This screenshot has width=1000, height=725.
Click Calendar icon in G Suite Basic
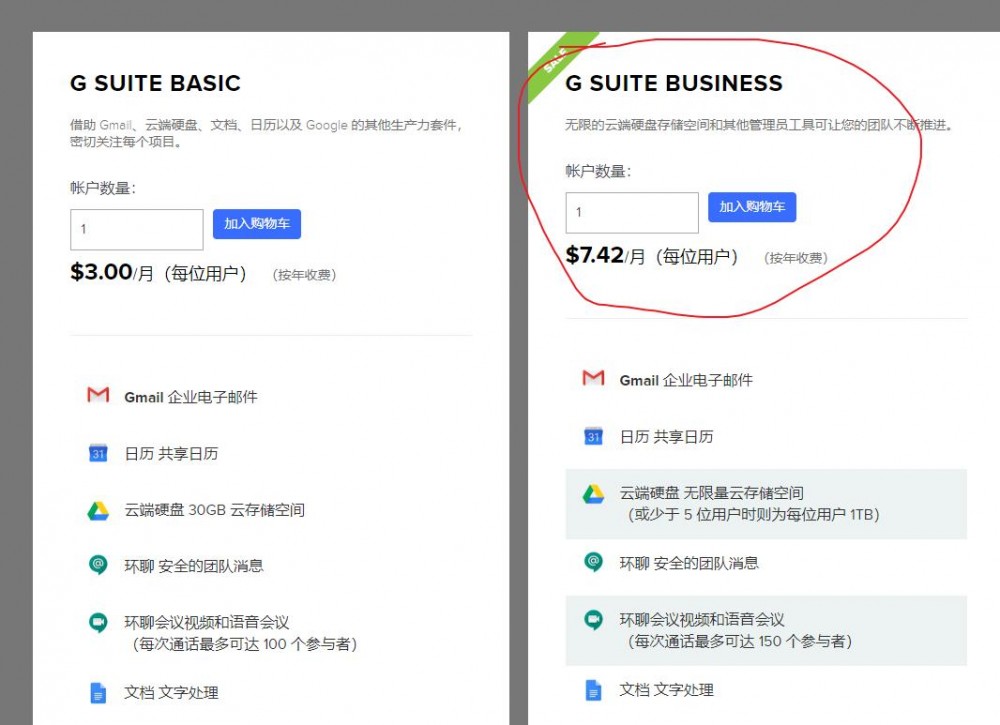click(98, 453)
